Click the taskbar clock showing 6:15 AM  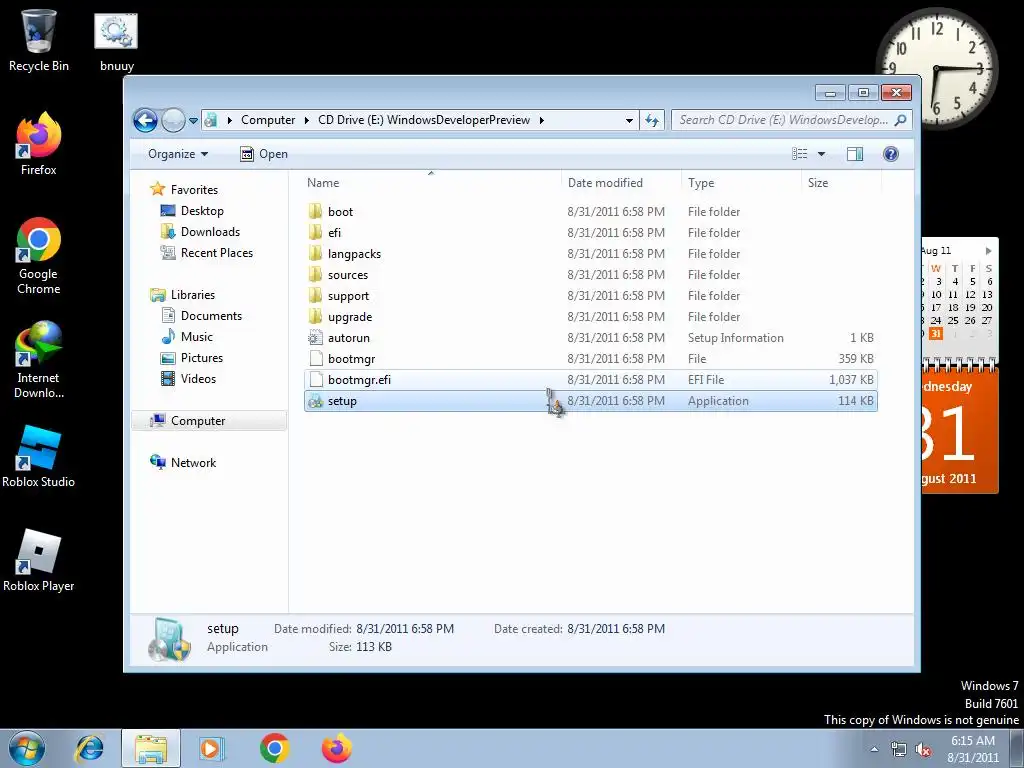(973, 749)
